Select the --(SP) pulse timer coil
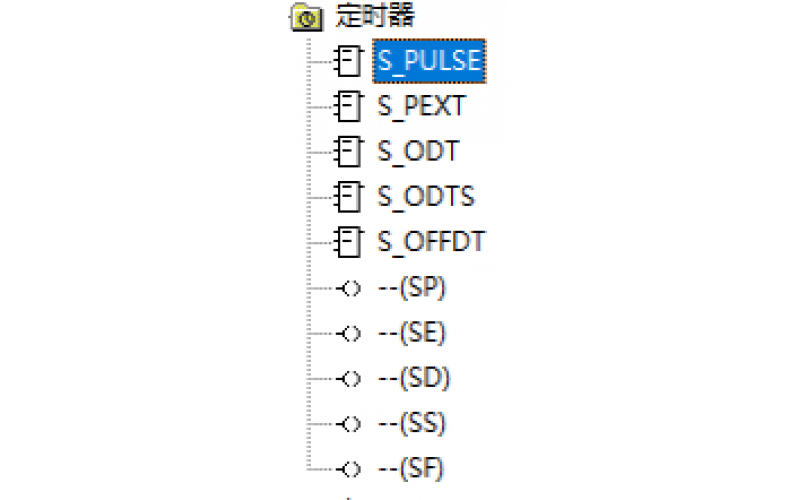 411,288
